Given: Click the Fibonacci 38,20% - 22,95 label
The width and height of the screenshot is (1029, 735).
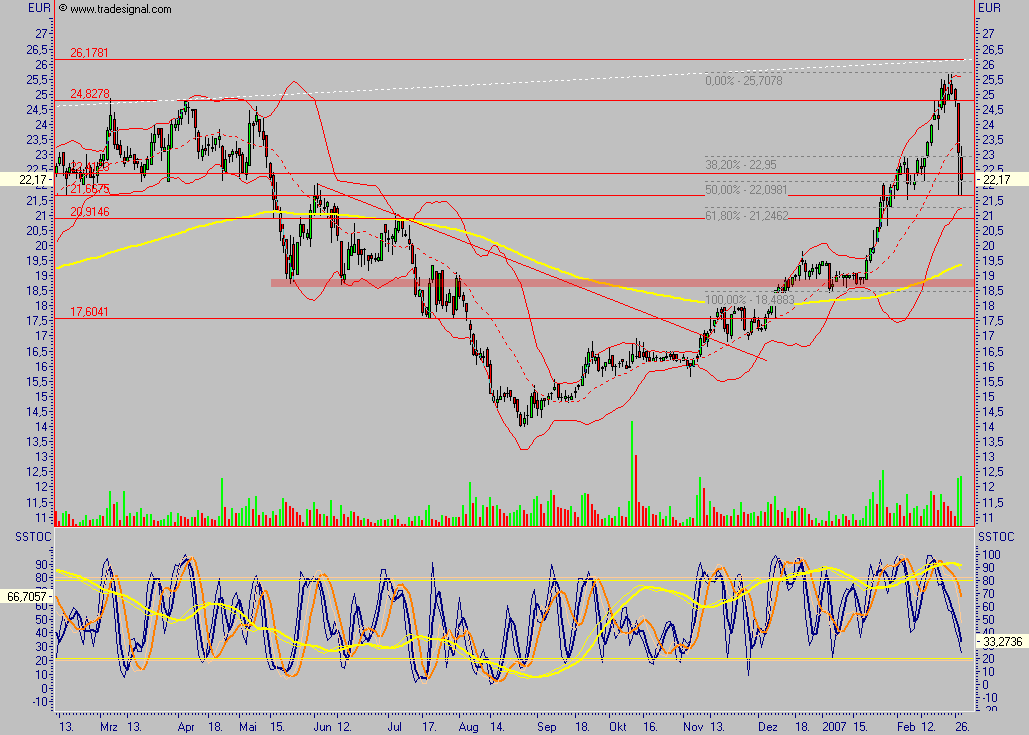Looking at the screenshot, I should coord(740,165).
